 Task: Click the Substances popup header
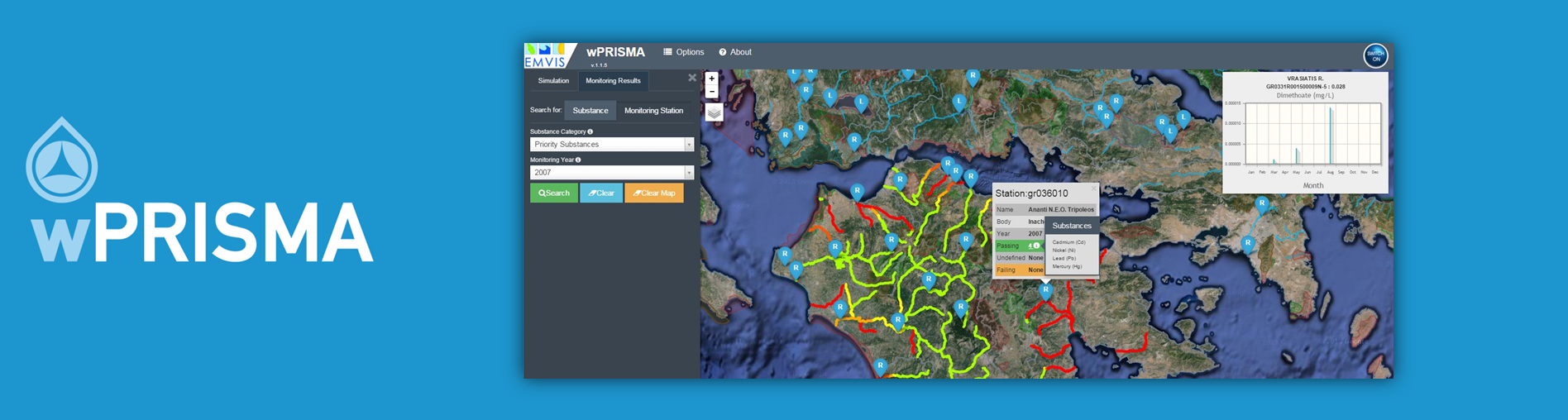click(1072, 226)
